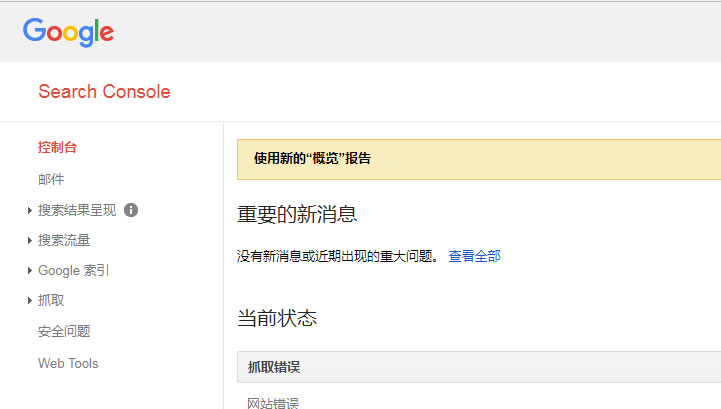The image size is (721, 409).
Task: Open the Search Console home title
Action: [x=104, y=92]
